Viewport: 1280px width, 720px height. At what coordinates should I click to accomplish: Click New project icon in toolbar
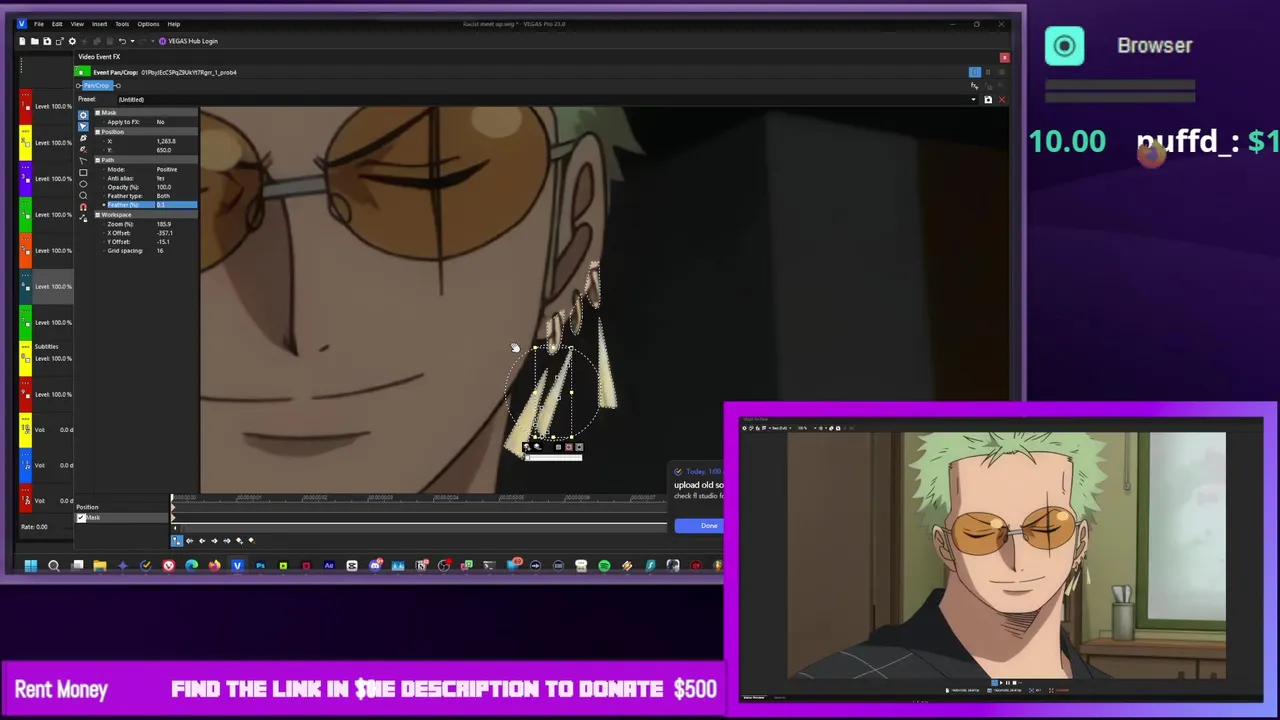22,41
